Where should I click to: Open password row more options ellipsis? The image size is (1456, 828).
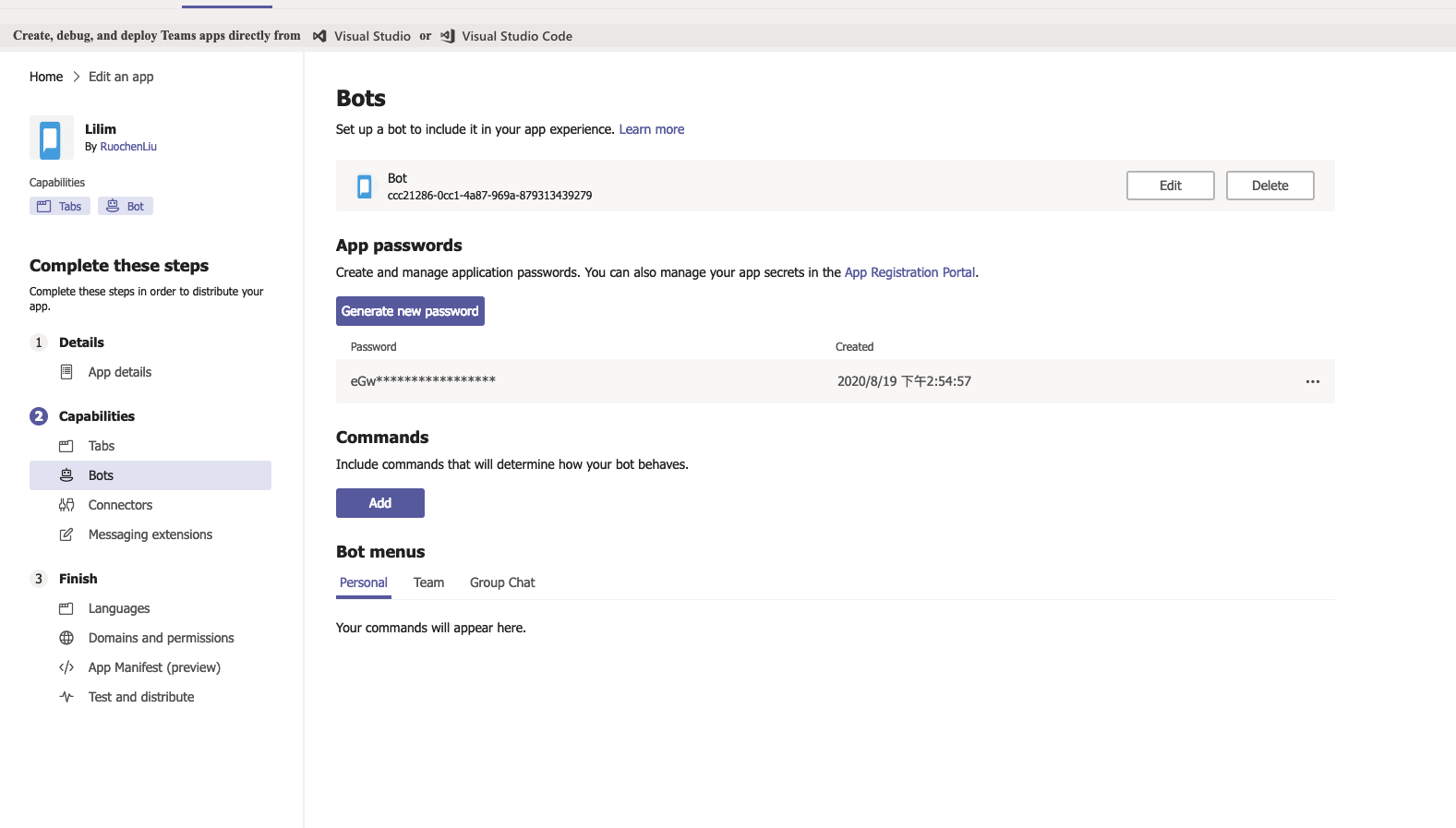[x=1312, y=381]
